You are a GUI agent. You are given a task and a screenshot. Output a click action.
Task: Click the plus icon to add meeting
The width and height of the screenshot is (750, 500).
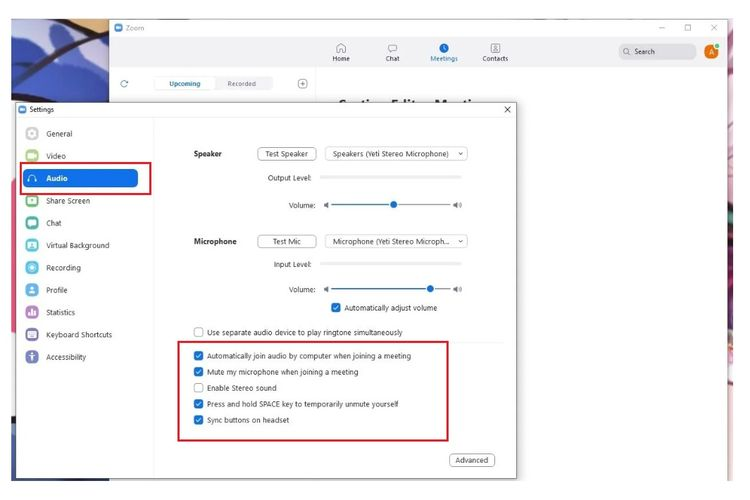click(303, 84)
